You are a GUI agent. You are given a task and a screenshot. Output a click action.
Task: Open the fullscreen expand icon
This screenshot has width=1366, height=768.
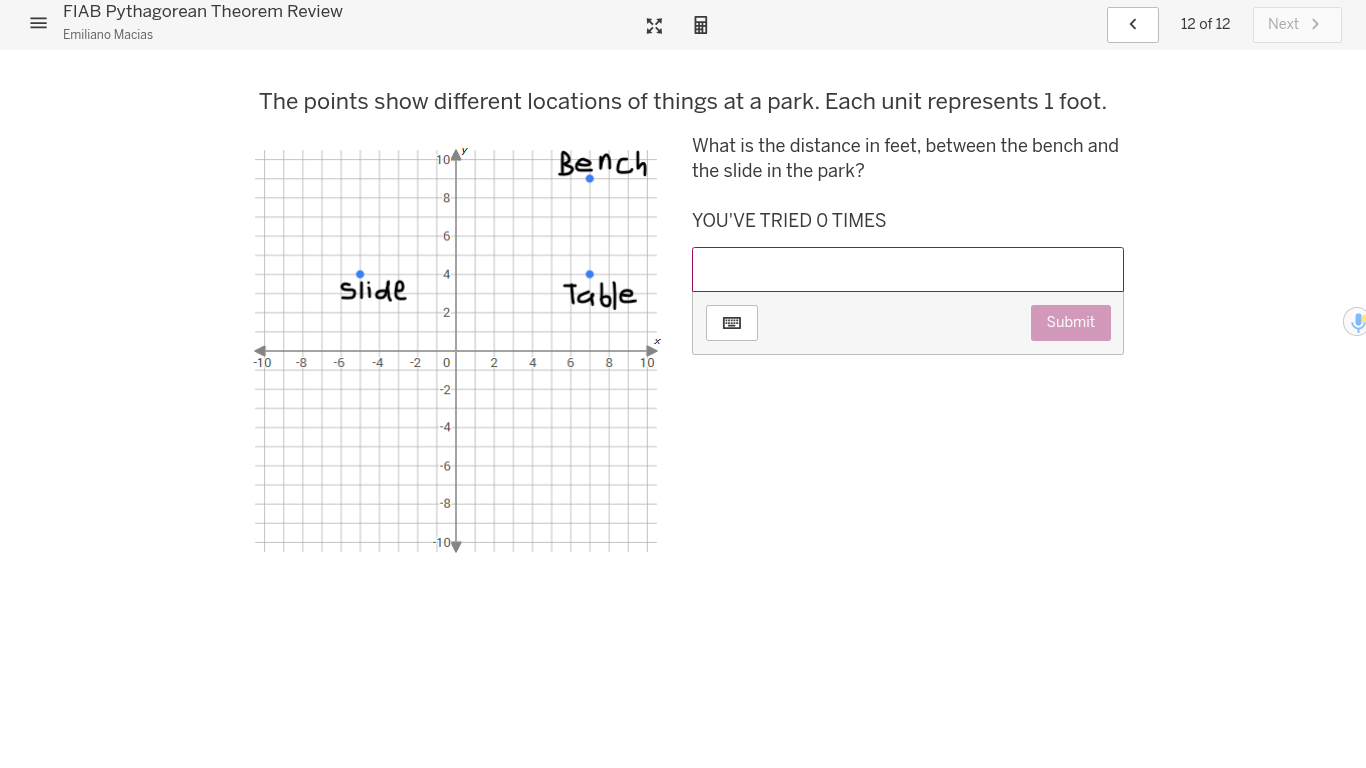[654, 25]
